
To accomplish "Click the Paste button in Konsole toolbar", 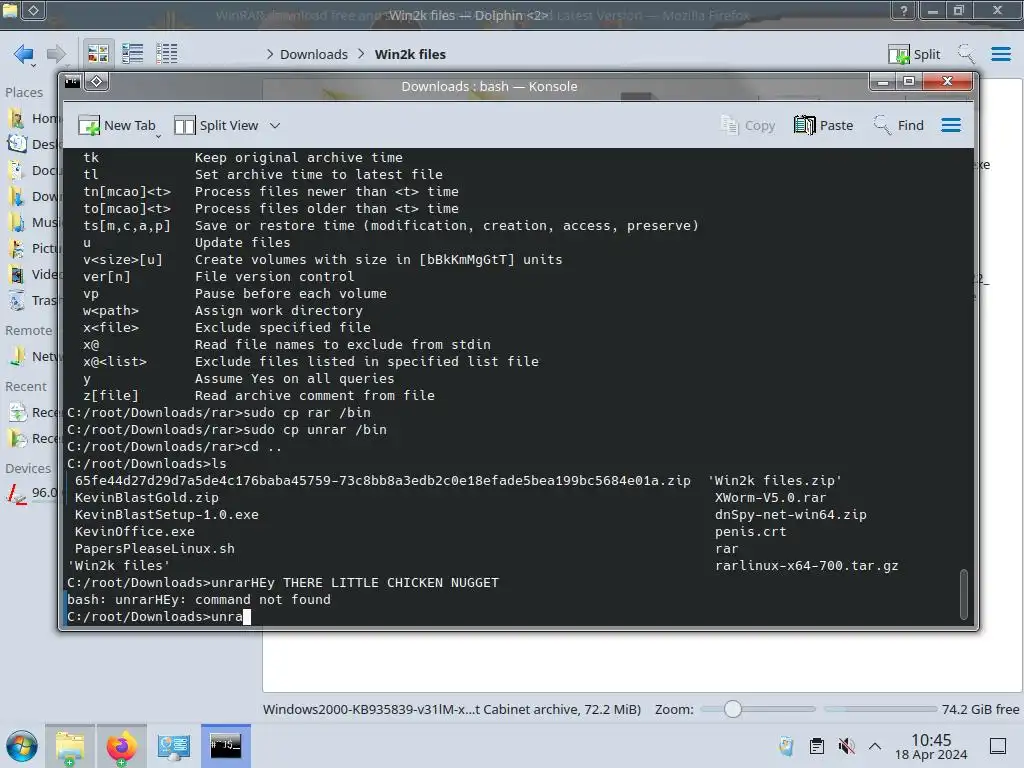I will click(x=824, y=125).
